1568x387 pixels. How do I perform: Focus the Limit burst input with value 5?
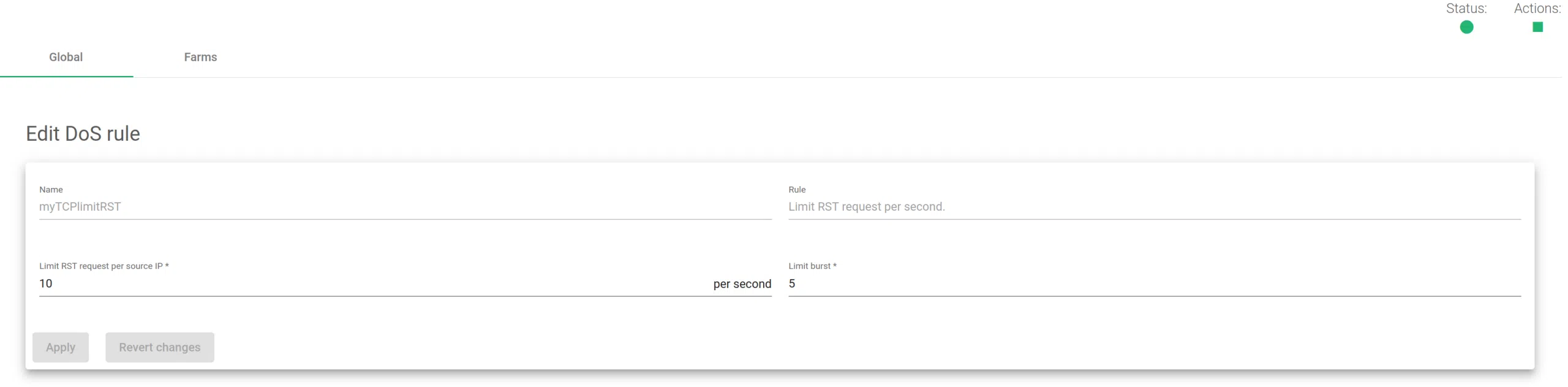click(1153, 284)
